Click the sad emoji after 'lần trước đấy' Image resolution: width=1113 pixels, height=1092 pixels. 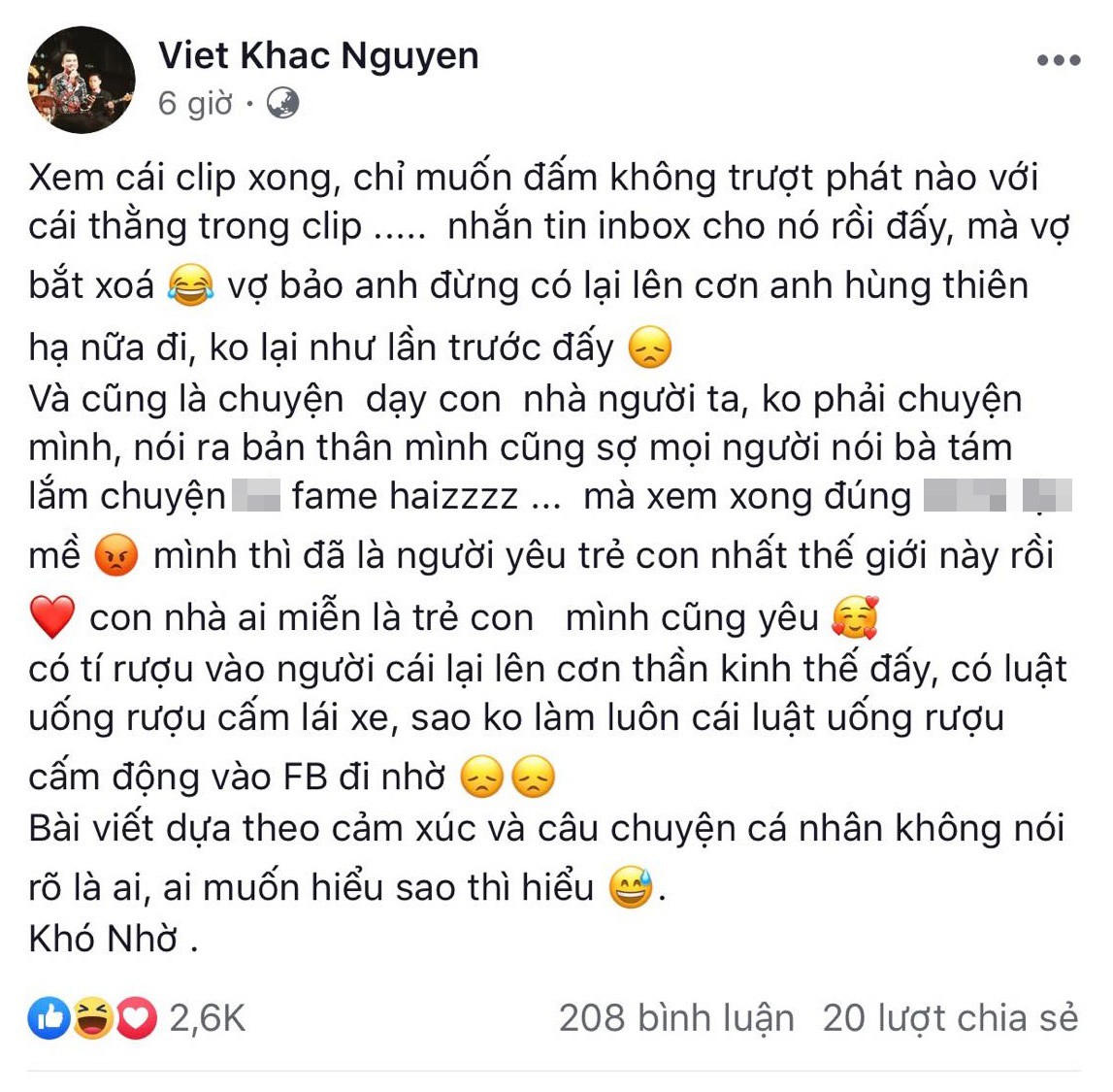click(x=647, y=345)
